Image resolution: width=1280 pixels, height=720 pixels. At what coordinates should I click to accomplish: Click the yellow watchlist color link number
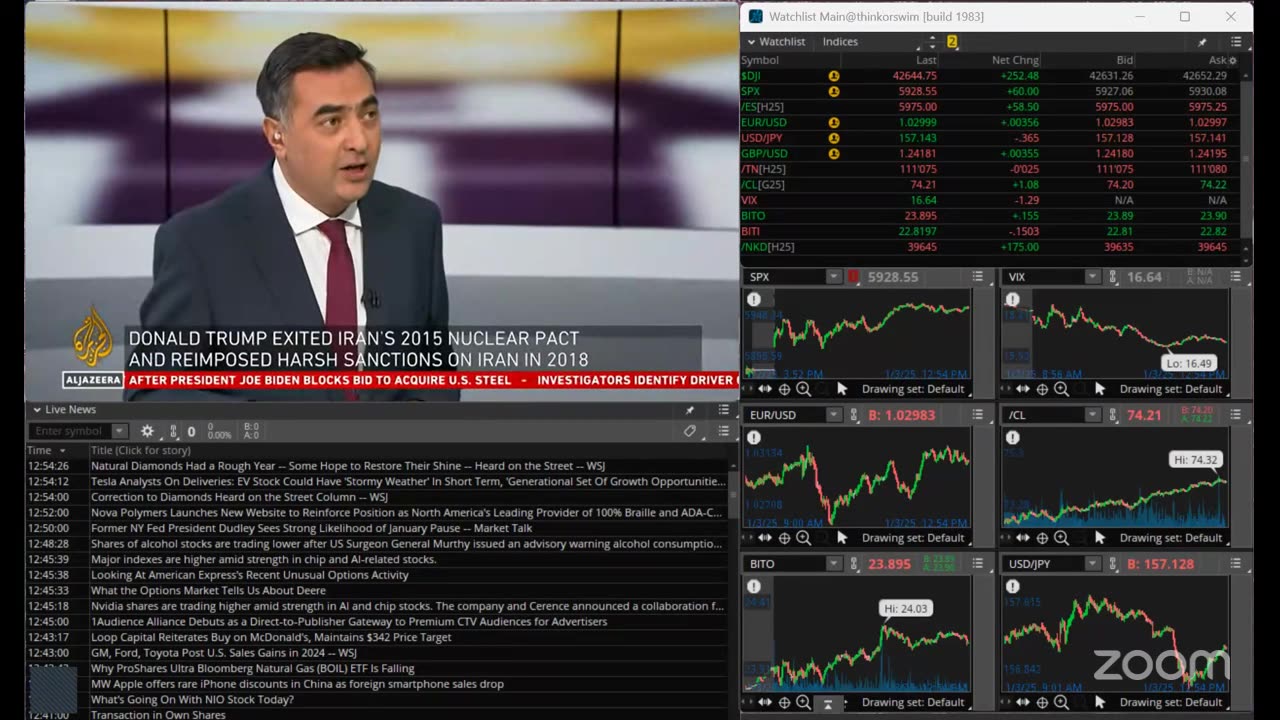(952, 42)
